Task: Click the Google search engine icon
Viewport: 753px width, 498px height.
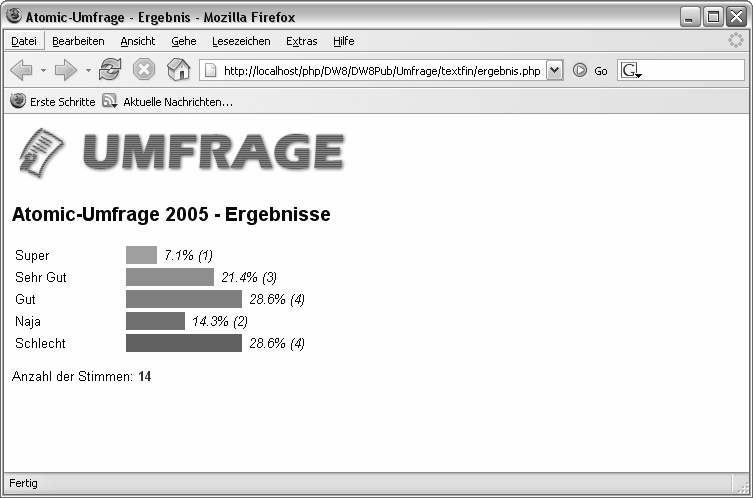Action: click(x=630, y=71)
